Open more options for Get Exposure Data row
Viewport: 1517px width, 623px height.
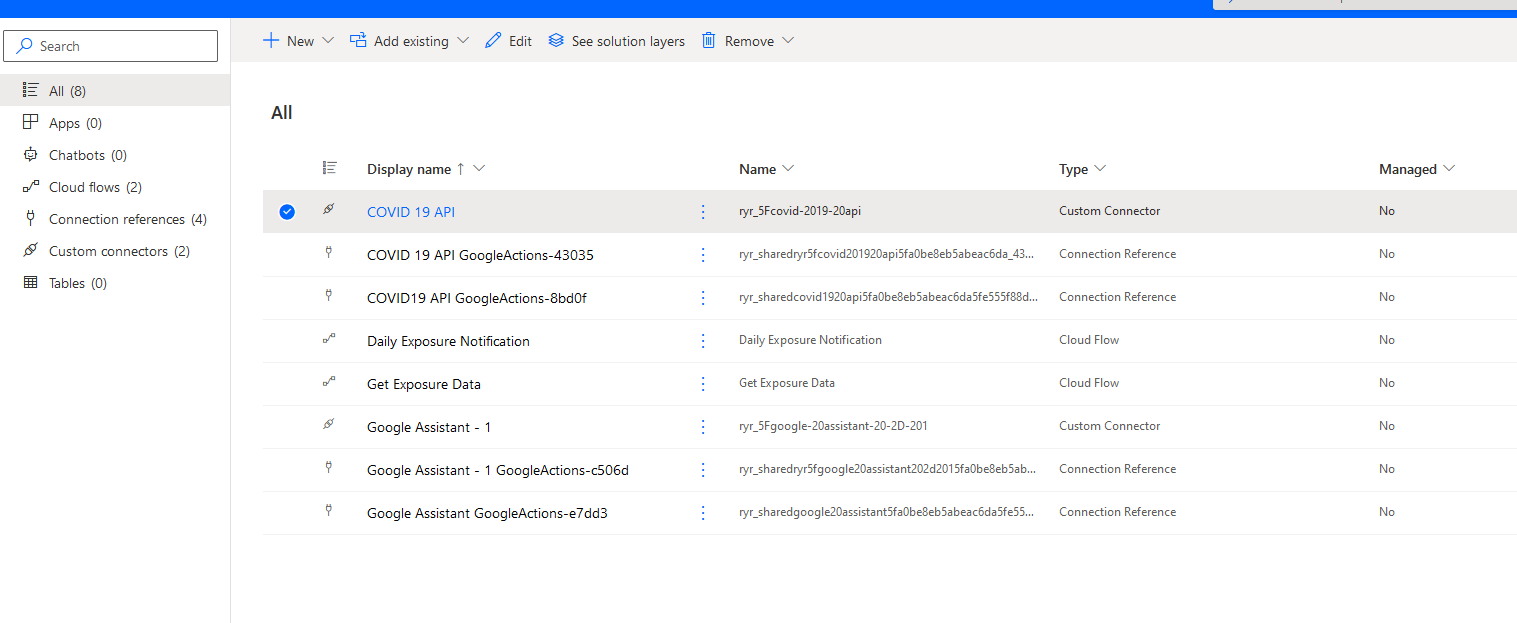click(703, 384)
